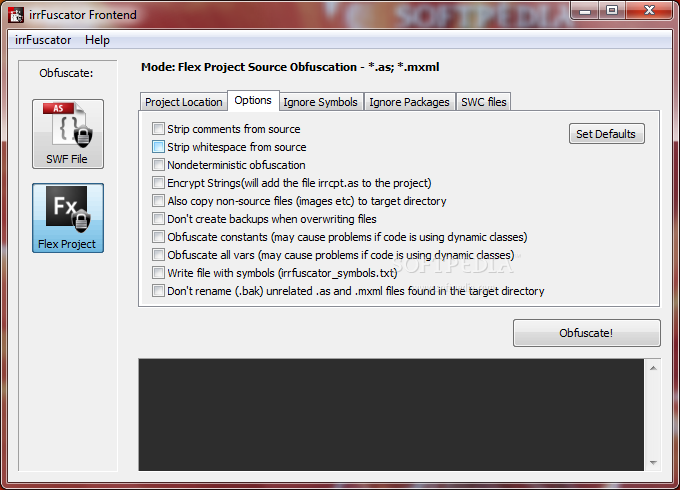Close the irrFuscator Frontend window
This screenshot has width=680, height=490.
pyautogui.click(x=649, y=11)
